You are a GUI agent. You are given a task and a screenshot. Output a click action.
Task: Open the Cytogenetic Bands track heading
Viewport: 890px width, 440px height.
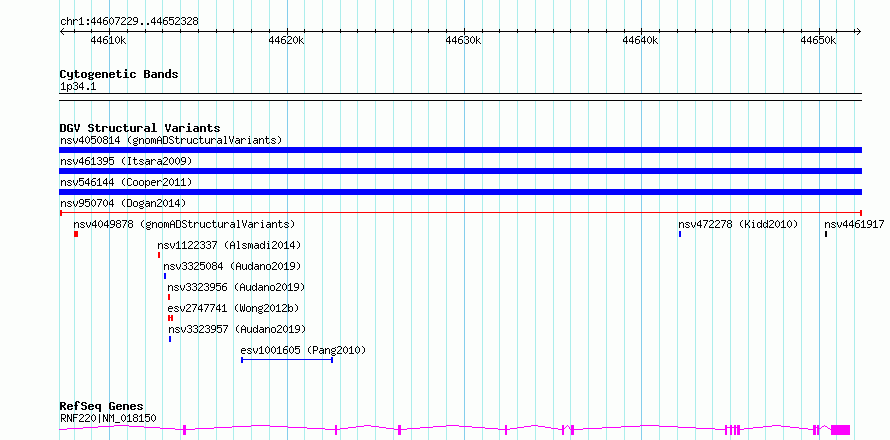pos(119,74)
